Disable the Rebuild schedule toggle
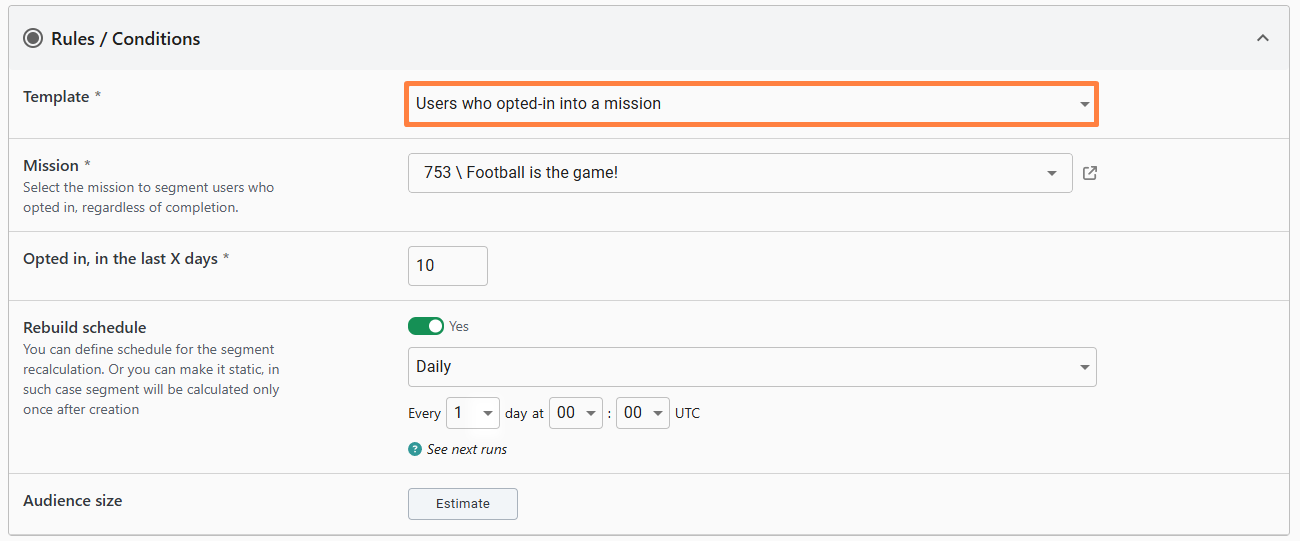Image resolution: width=1300 pixels, height=541 pixels. coord(426,326)
